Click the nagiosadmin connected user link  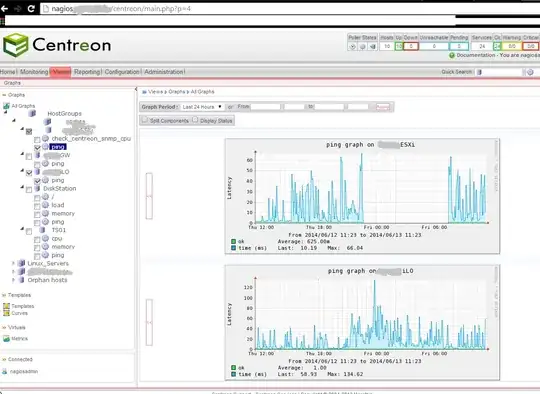coord(24,371)
